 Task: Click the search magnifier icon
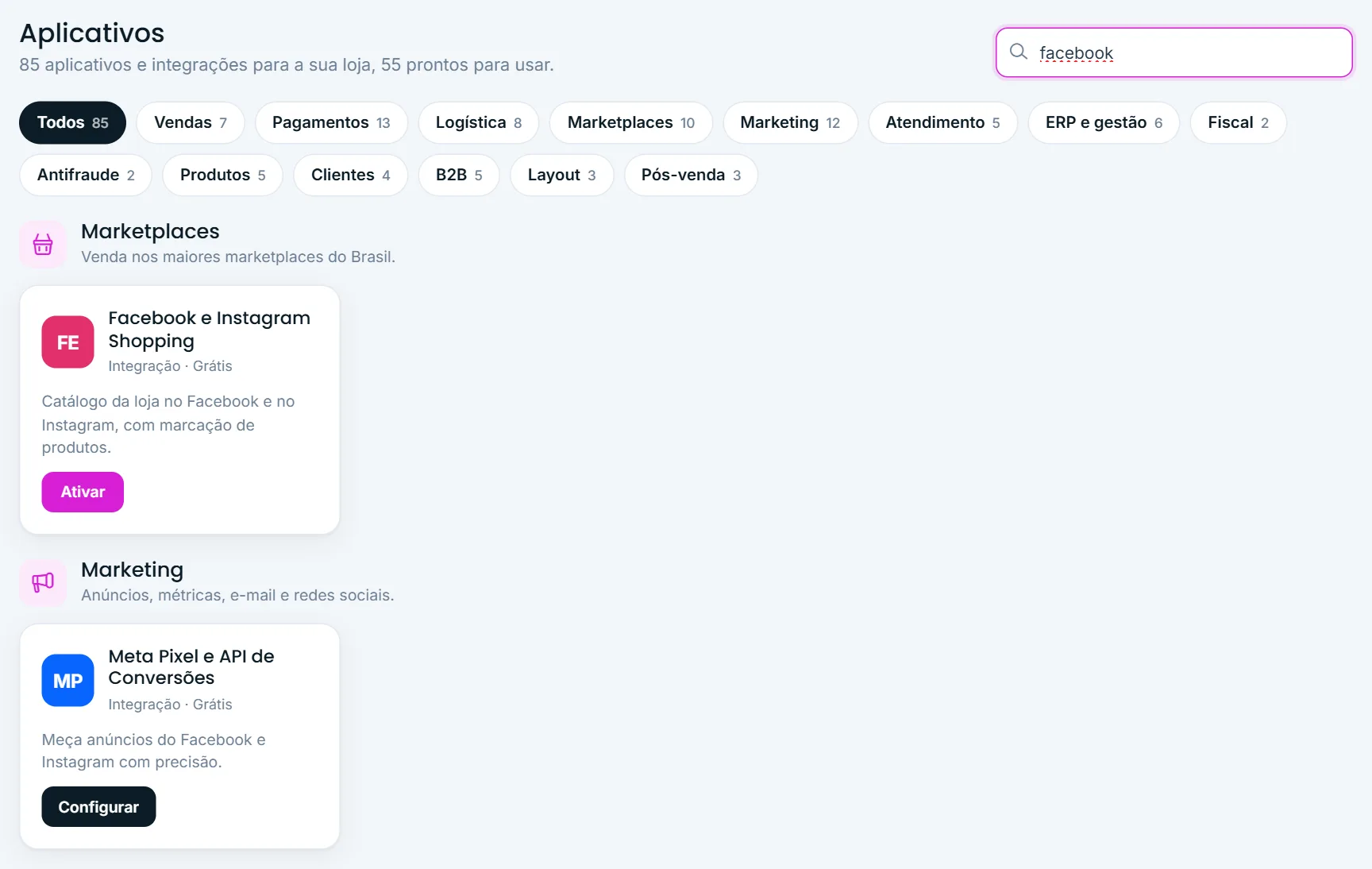point(1018,52)
